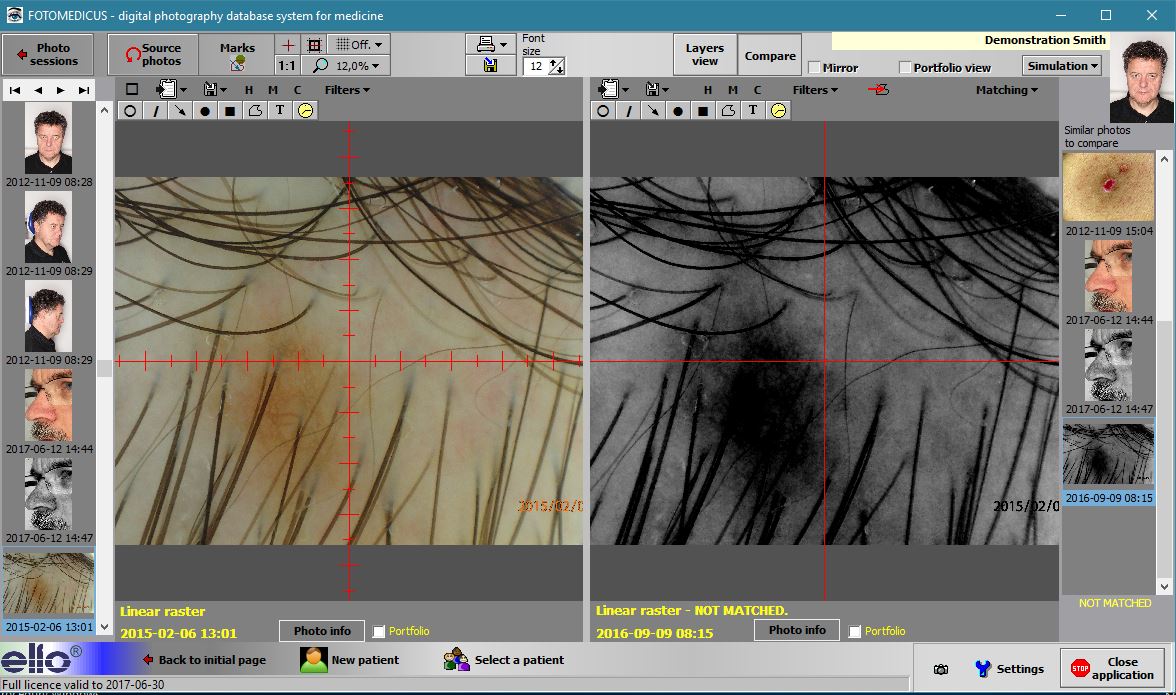Select the text tool in right pane
The width and height of the screenshot is (1176, 695).
(753, 111)
